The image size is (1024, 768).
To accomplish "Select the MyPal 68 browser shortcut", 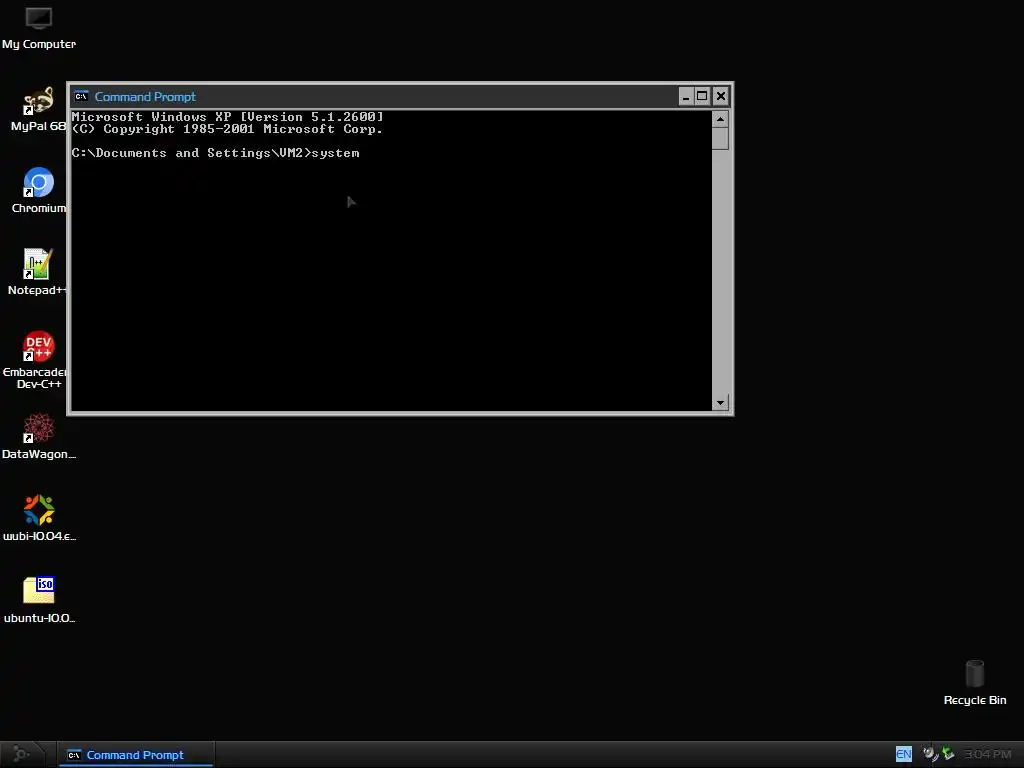I will pos(39,110).
